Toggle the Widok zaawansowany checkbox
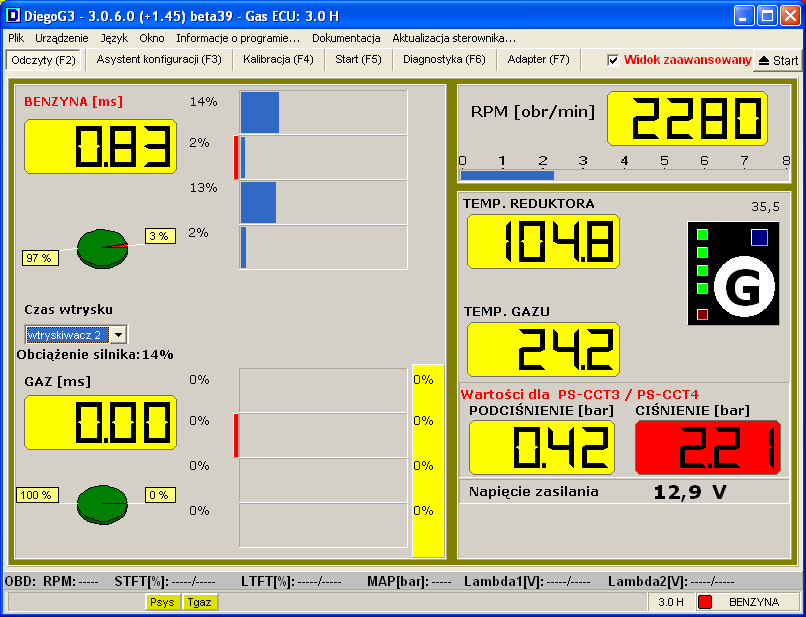The image size is (806, 617). click(x=613, y=60)
